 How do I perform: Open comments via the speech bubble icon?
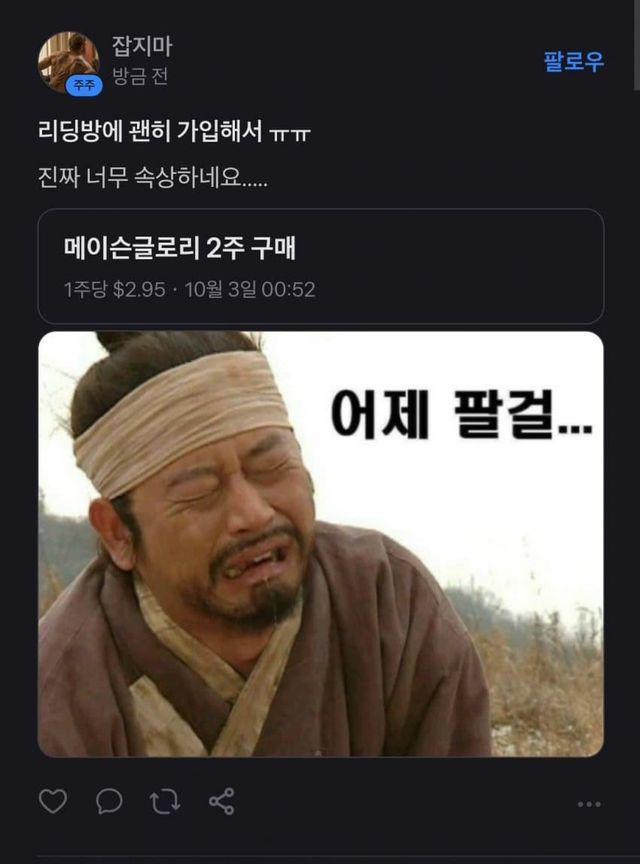109,801
